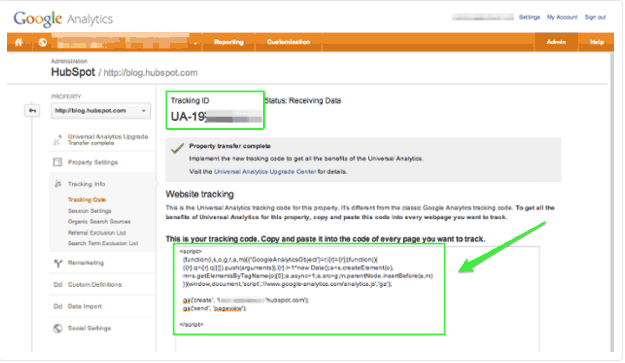The width and height of the screenshot is (625, 363).
Task: Open the Help tab
Action: pyautogui.click(x=596, y=42)
